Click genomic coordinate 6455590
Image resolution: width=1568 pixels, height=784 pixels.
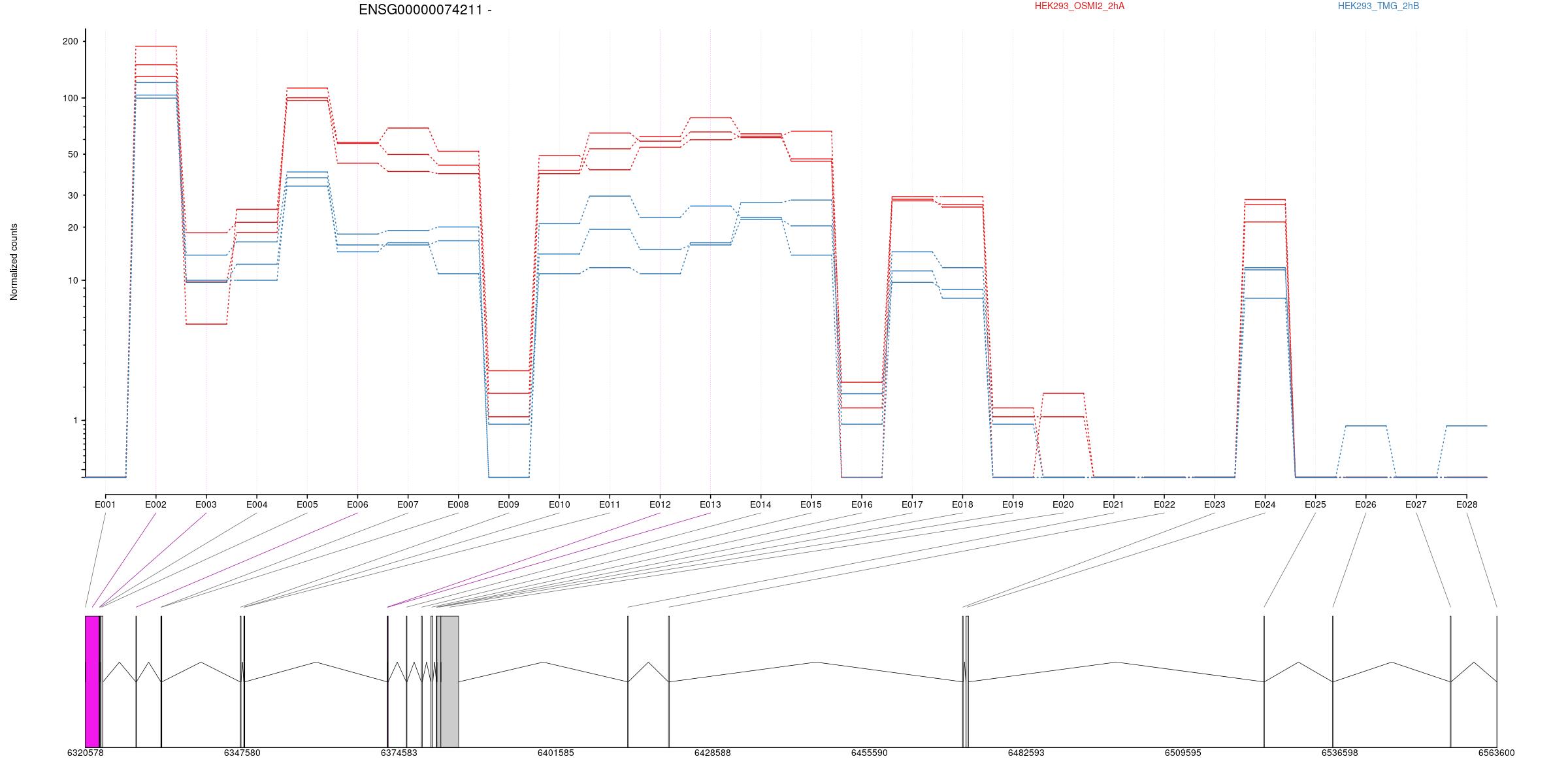coord(869,753)
